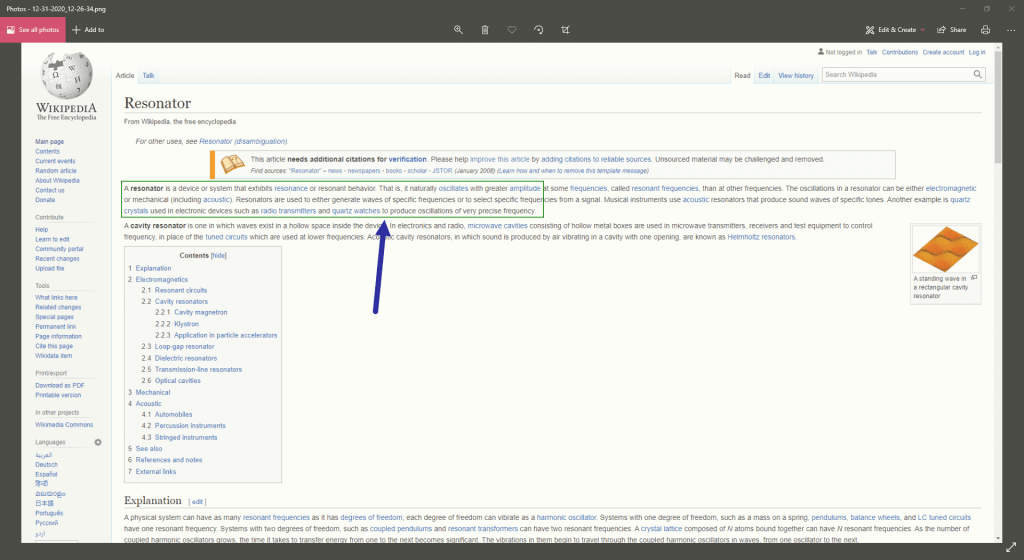Click the Log in link
The height and width of the screenshot is (560, 1024).
point(977,52)
